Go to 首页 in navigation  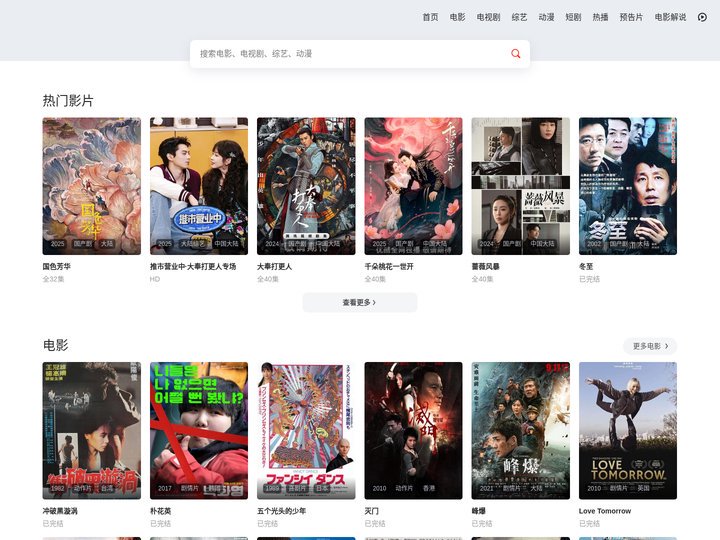[430, 17]
